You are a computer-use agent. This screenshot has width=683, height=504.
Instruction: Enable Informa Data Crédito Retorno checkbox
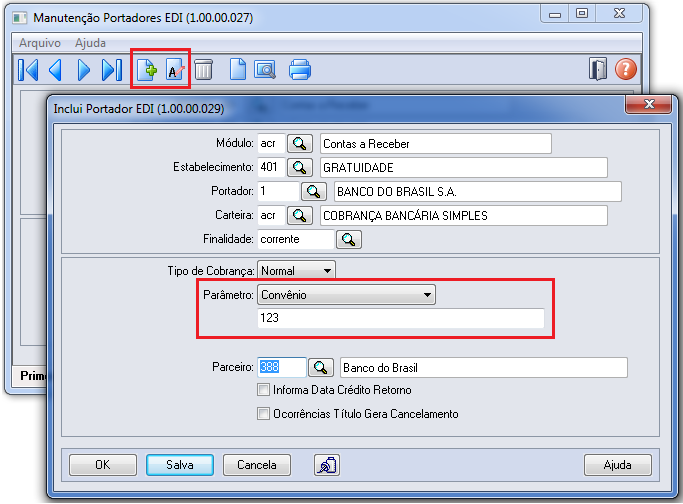tap(264, 389)
